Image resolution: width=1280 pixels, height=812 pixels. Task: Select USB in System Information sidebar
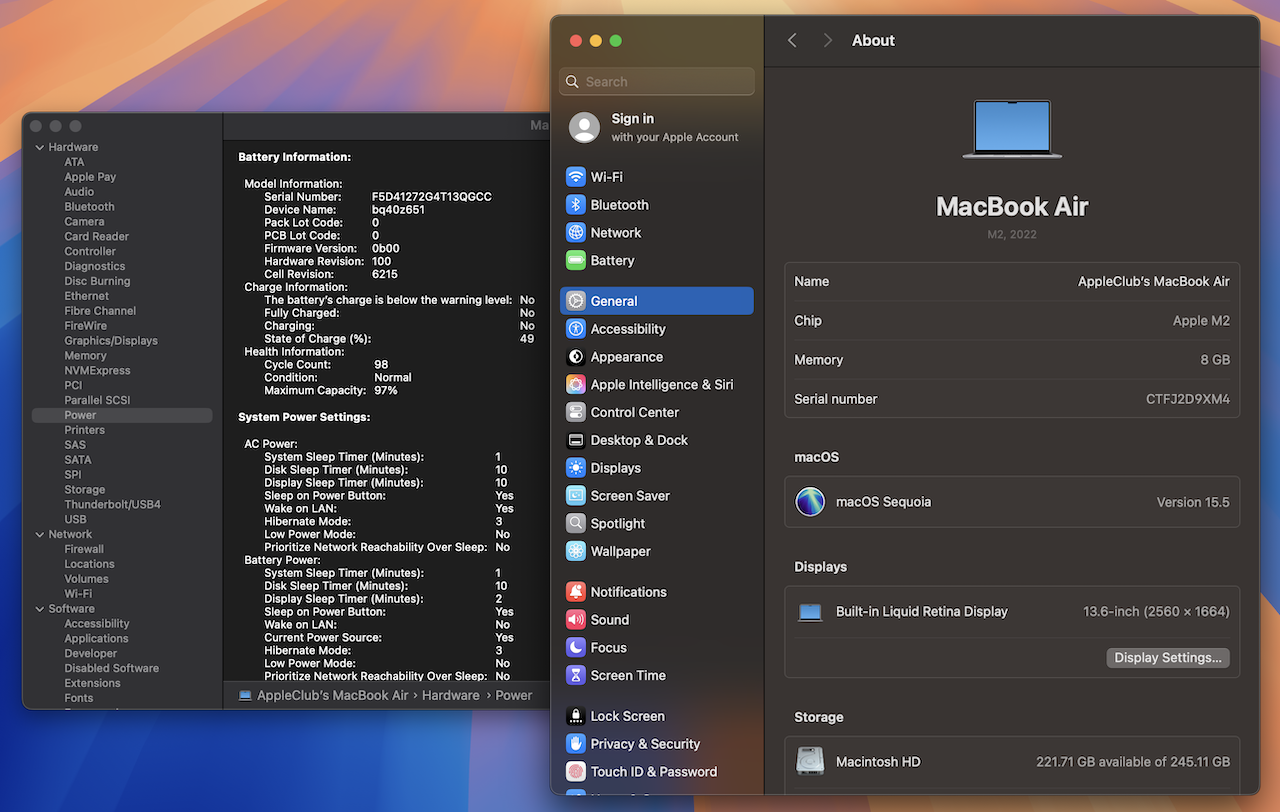pos(75,520)
